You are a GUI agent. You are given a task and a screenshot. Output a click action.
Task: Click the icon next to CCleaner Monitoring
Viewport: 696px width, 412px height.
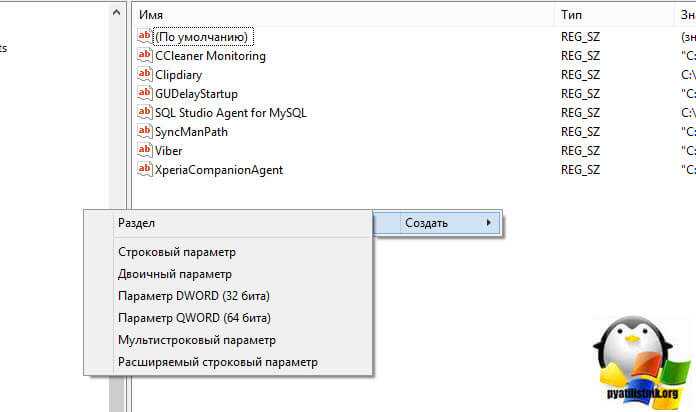point(145,55)
